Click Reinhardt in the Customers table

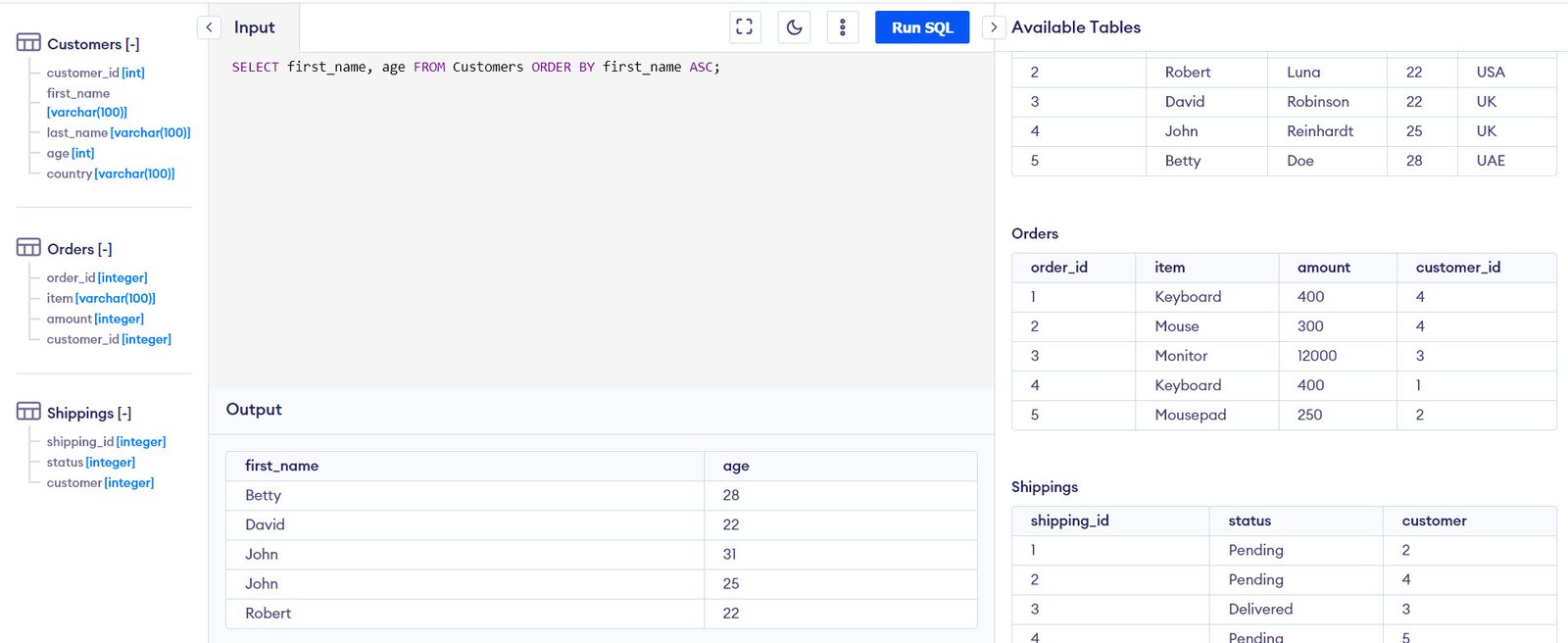(1320, 130)
